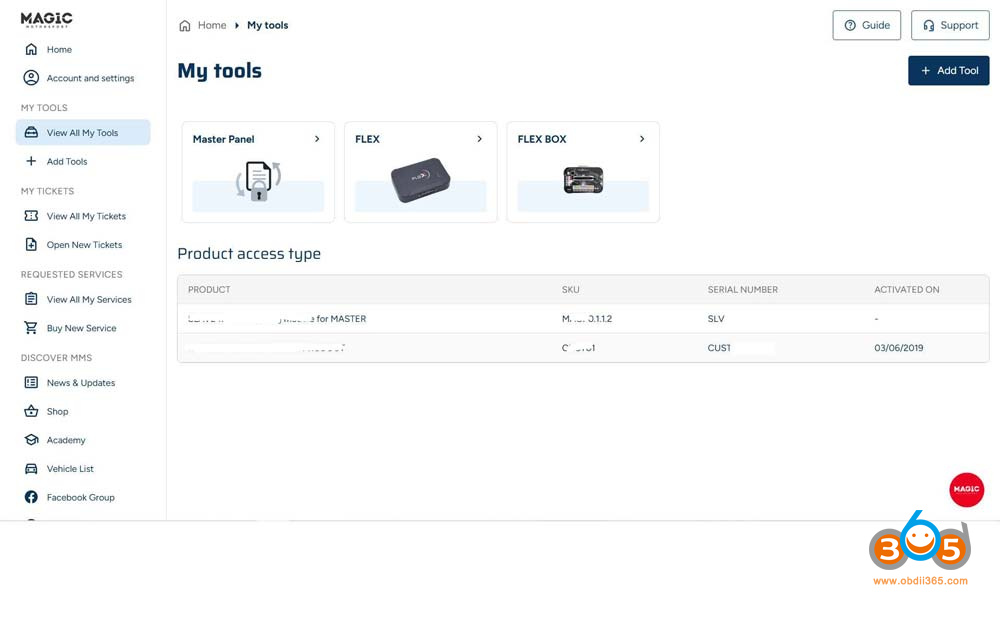Click the Facebook Group icon
This screenshot has height=625, width=1000.
click(x=31, y=497)
